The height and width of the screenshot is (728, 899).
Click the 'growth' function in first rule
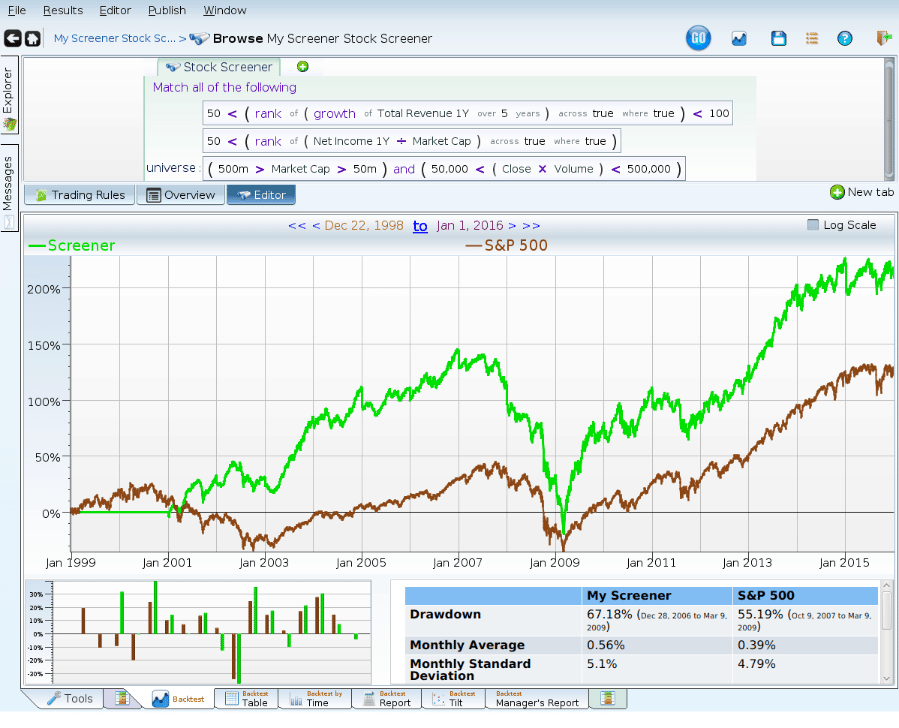[334, 113]
